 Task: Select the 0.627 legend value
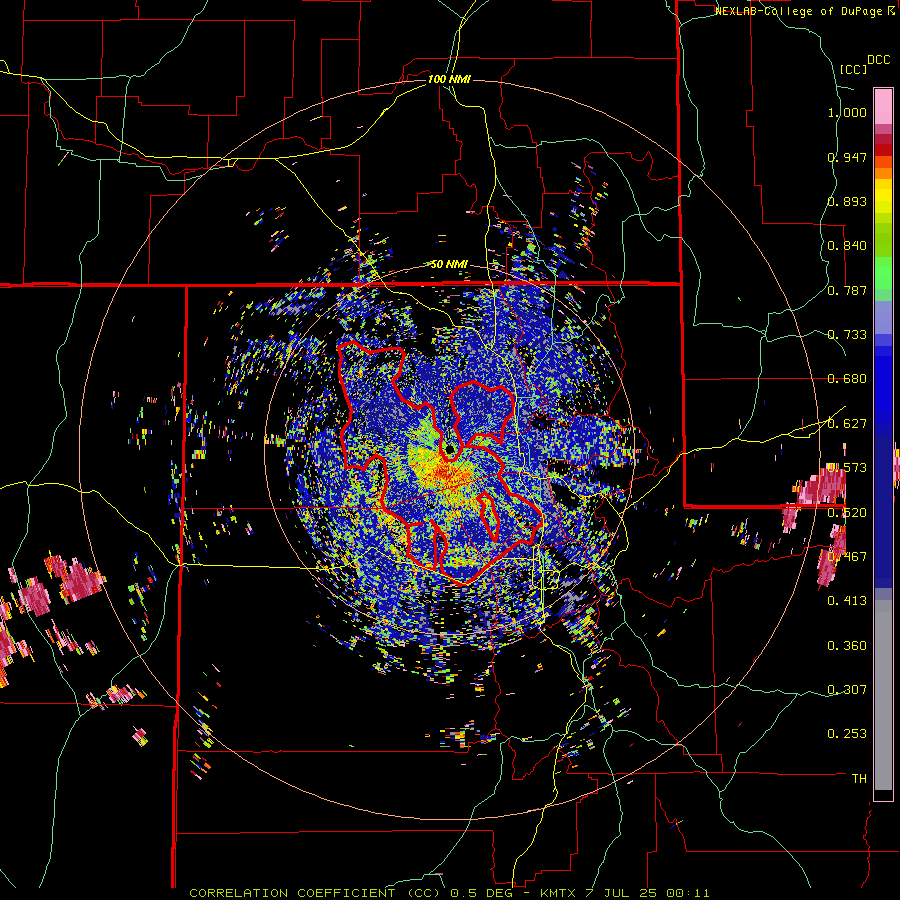(847, 424)
